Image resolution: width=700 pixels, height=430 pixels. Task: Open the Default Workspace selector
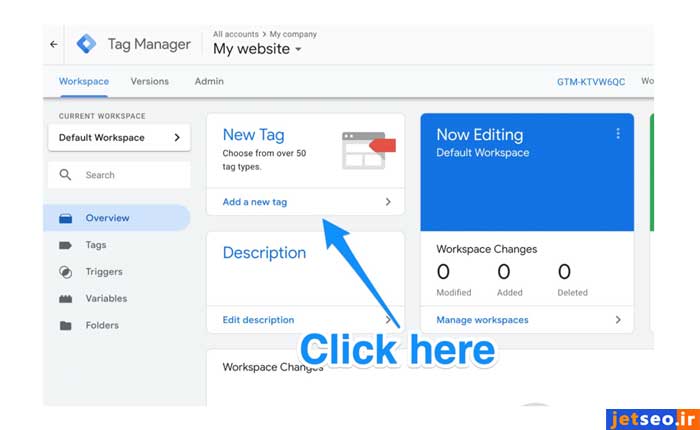pos(119,138)
